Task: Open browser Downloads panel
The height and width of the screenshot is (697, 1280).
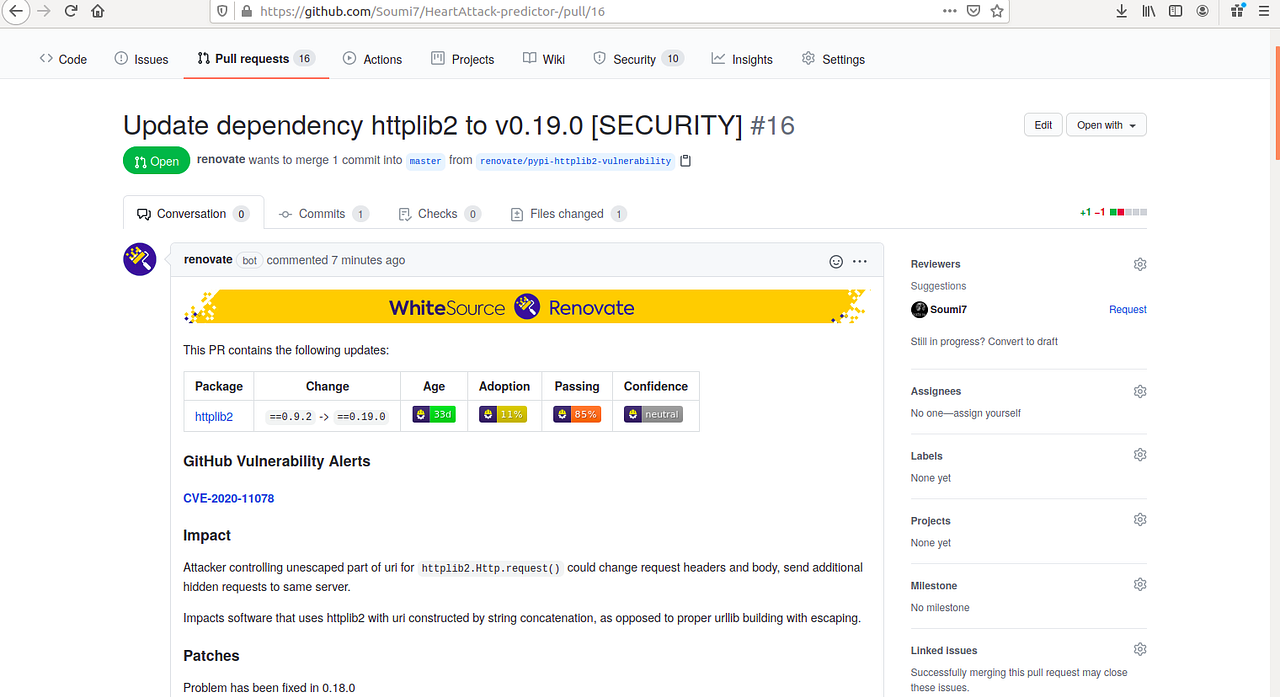Action: [x=1120, y=11]
